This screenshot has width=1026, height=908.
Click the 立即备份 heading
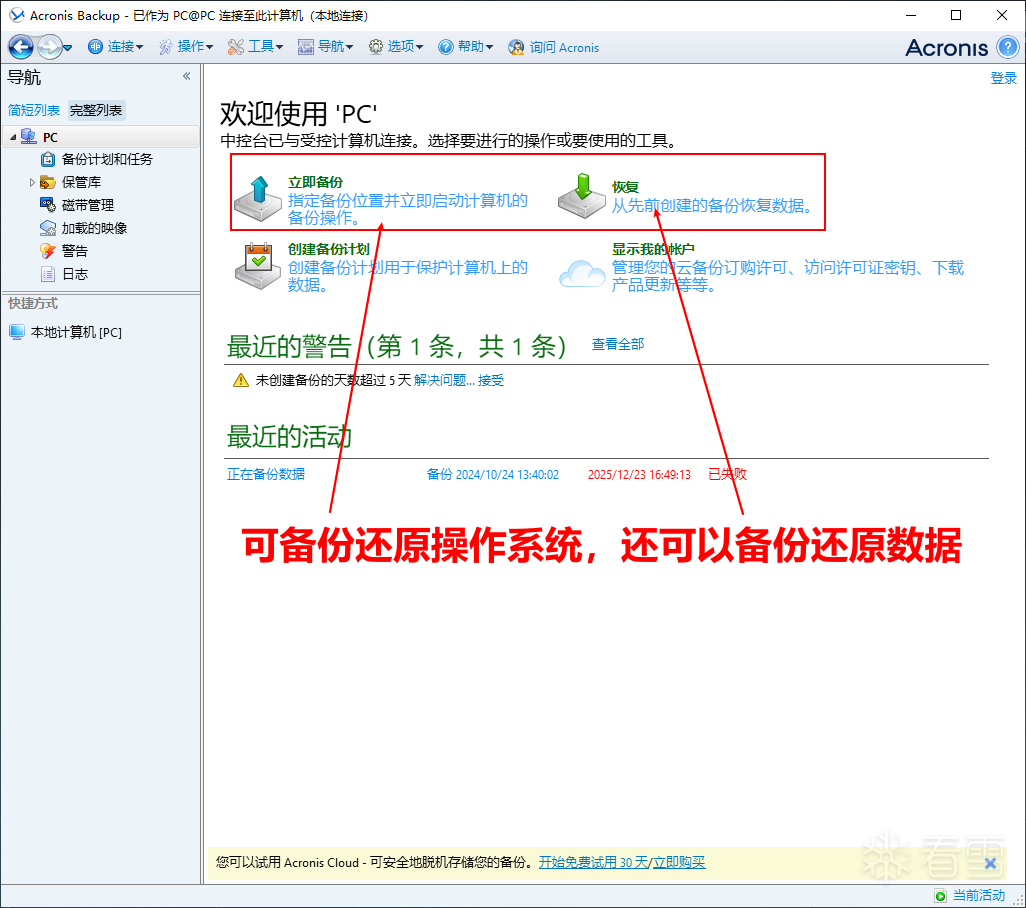[315, 183]
